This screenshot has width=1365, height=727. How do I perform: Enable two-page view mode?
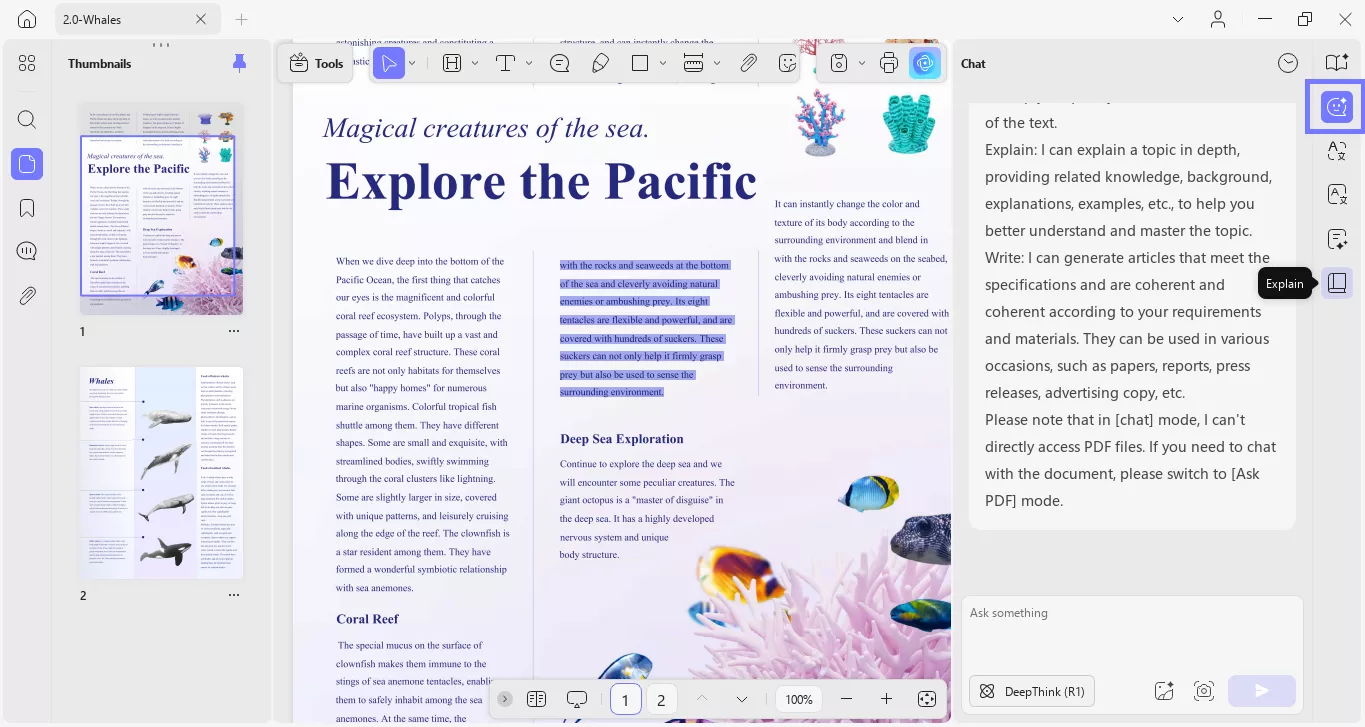point(537,699)
